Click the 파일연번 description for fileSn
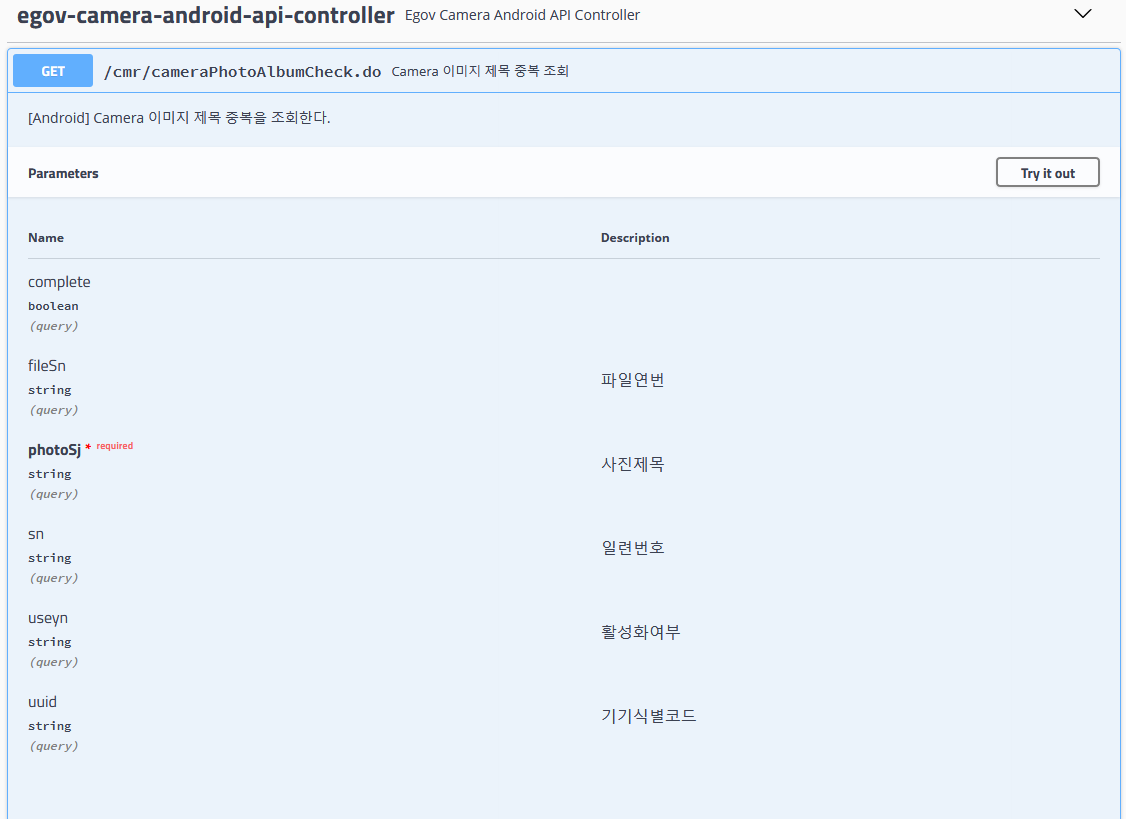This screenshot has width=1126, height=819. [x=632, y=380]
